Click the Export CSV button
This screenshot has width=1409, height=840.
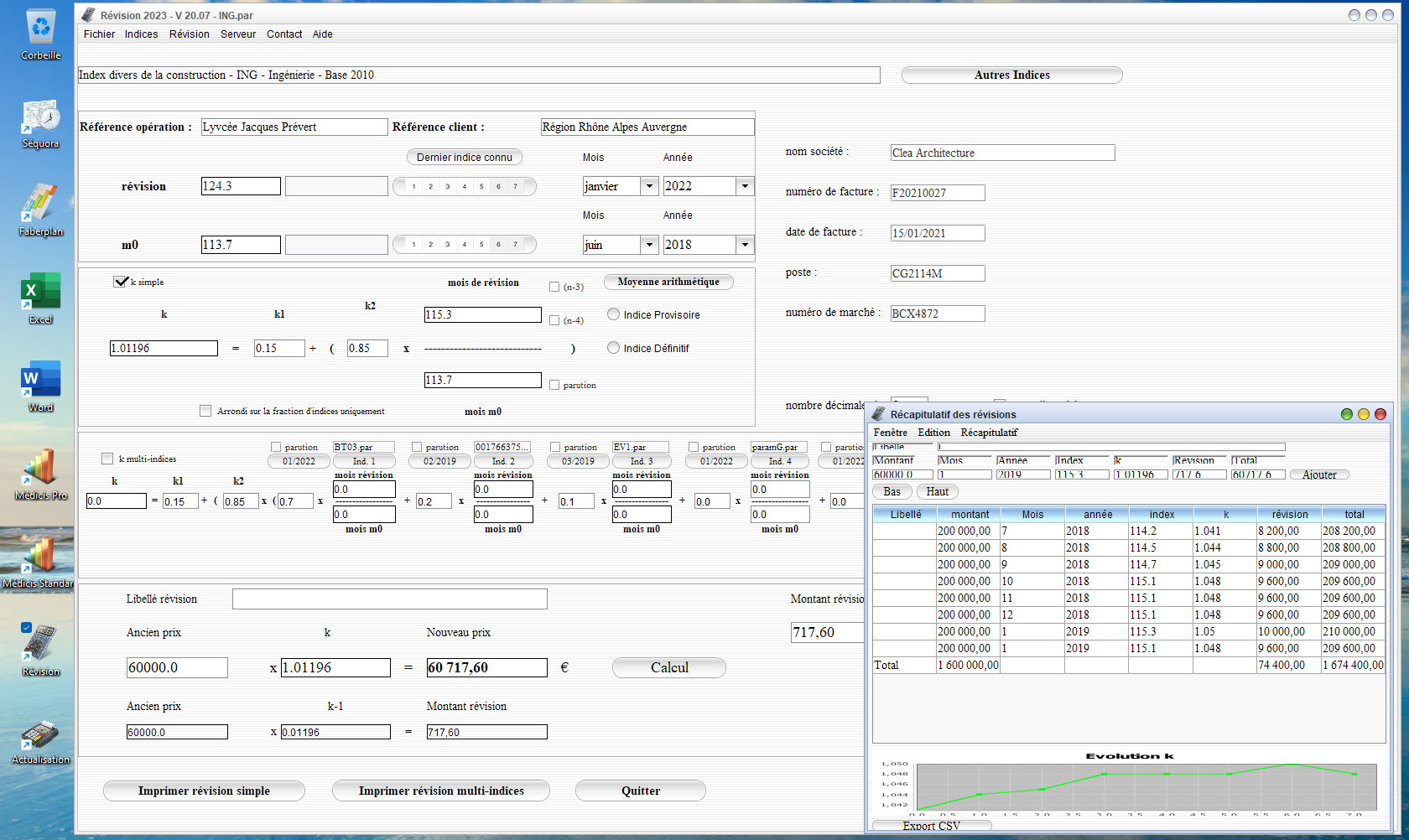pyautogui.click(x=932, y=826)
